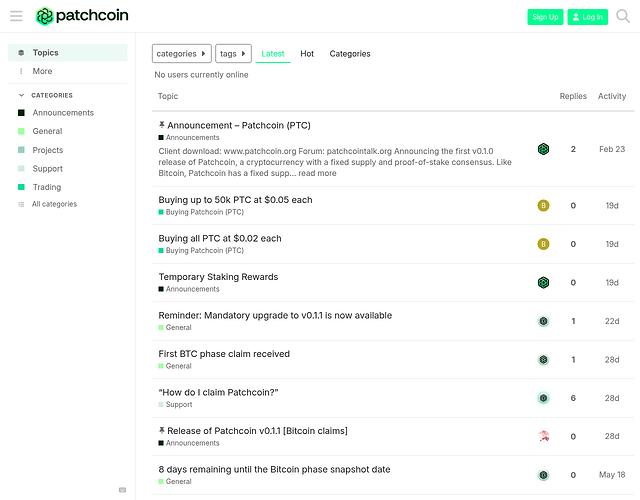Open poster avatar on Release of Patchcoin v0.1.1
This screenshot has height=500, width=640.
tap(543, 436)
